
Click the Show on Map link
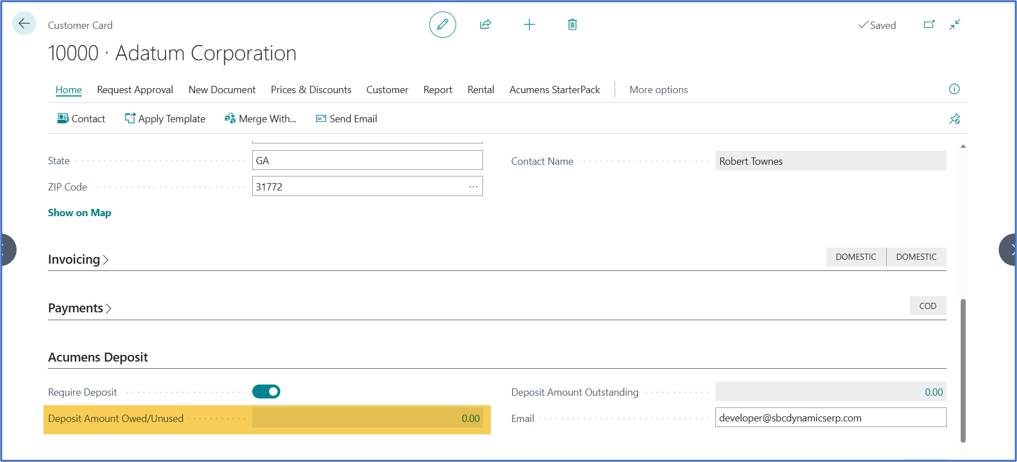[x=80, y=212]
